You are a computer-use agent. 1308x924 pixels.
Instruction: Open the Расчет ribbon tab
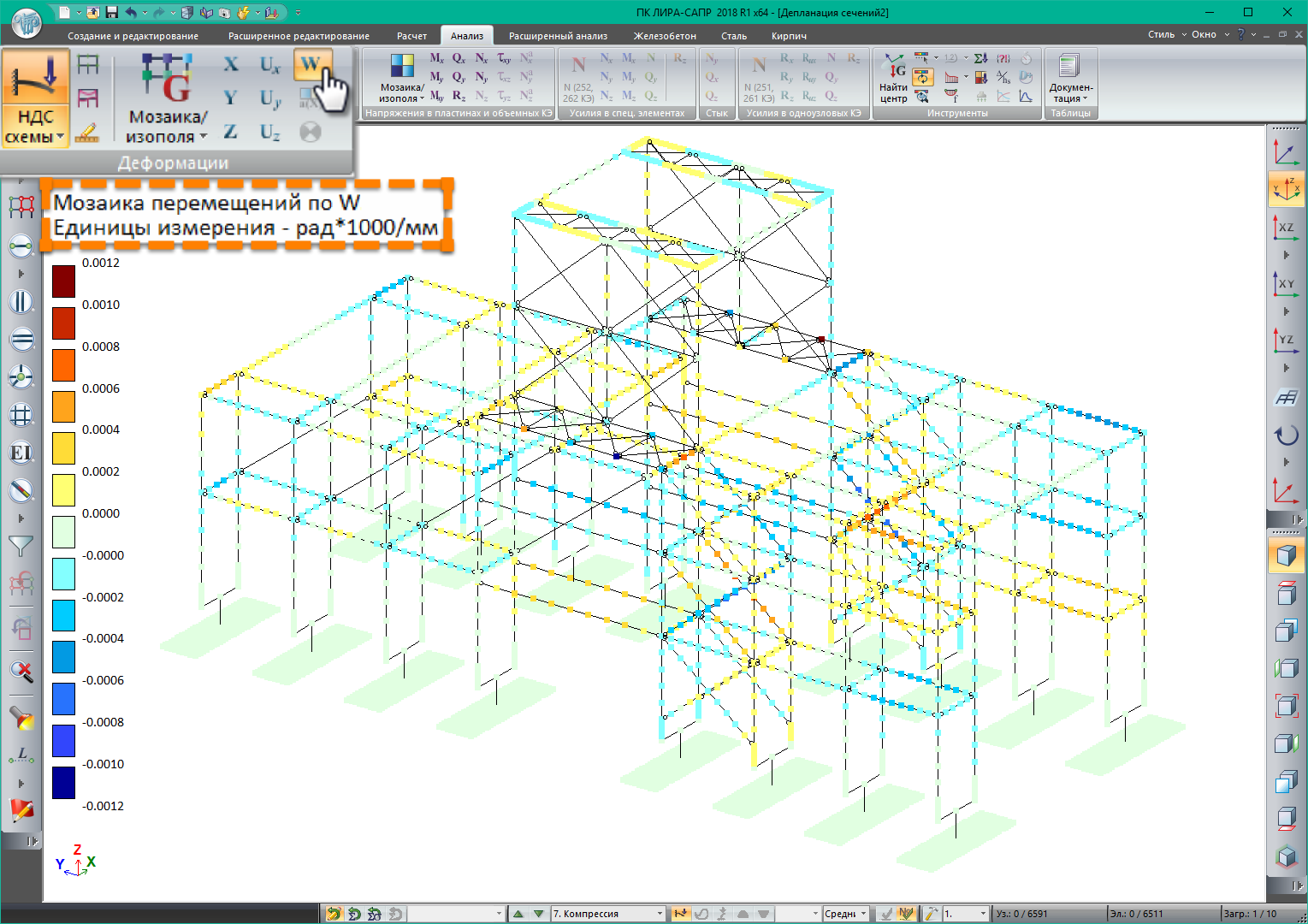click(x=411, y=36)
